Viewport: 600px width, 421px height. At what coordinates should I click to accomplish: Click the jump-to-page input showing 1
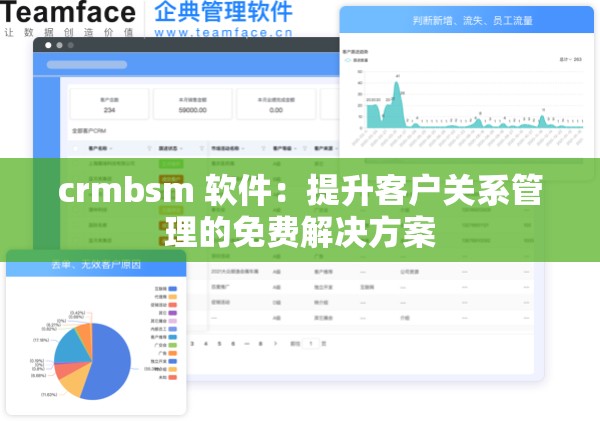point(311,344)
